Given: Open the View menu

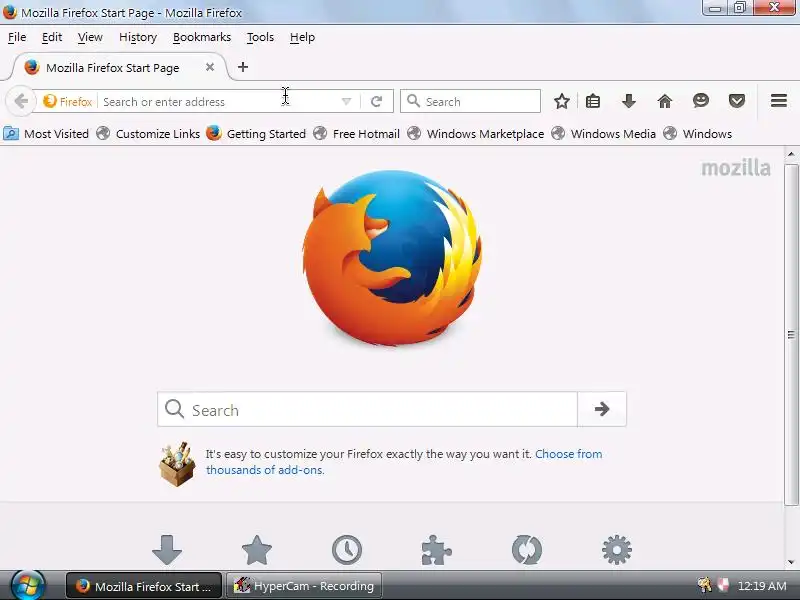Looking at the screenshot, I should (x=90, y=37).
